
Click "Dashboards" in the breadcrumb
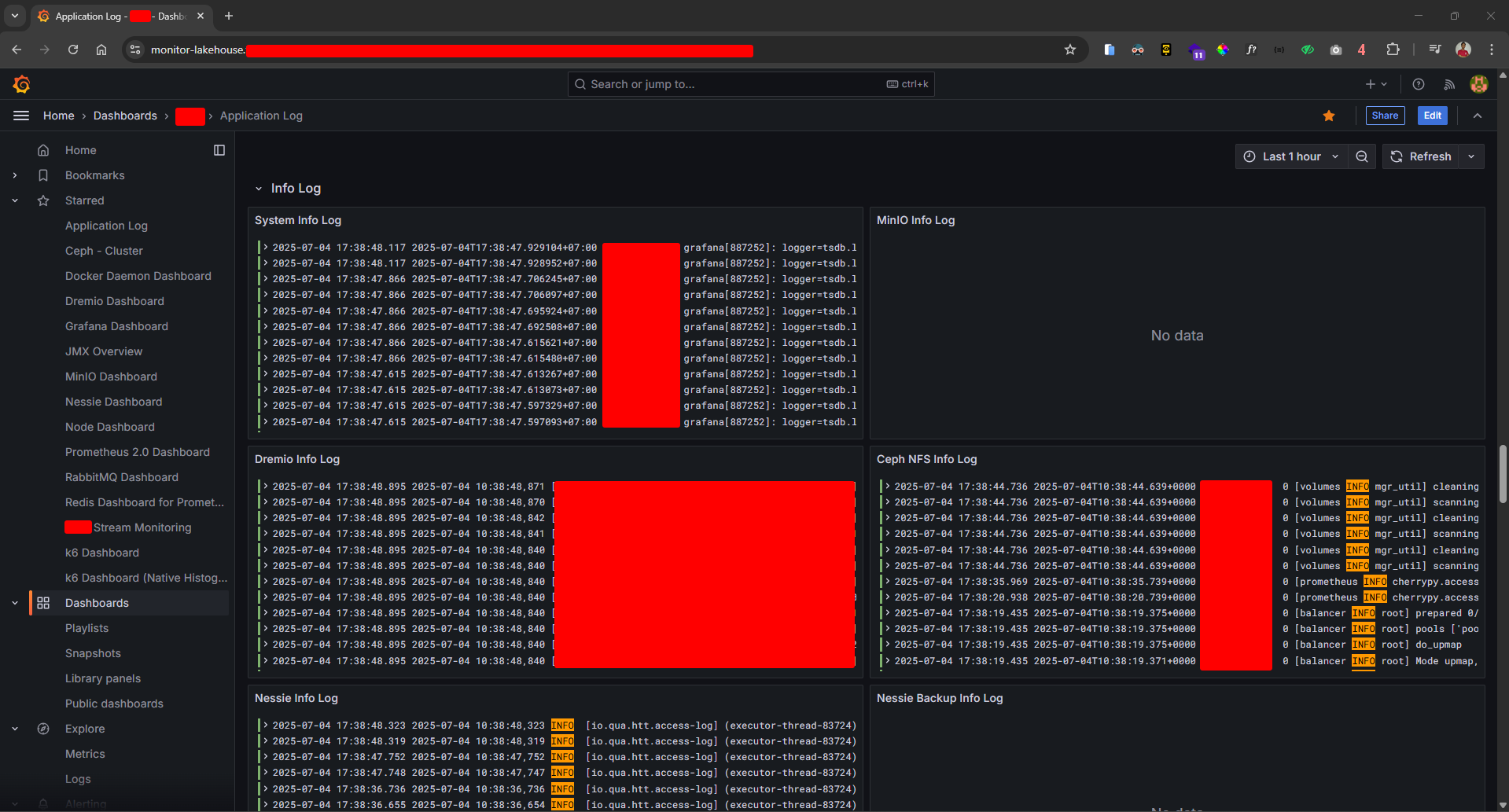(x=125, y=115)
